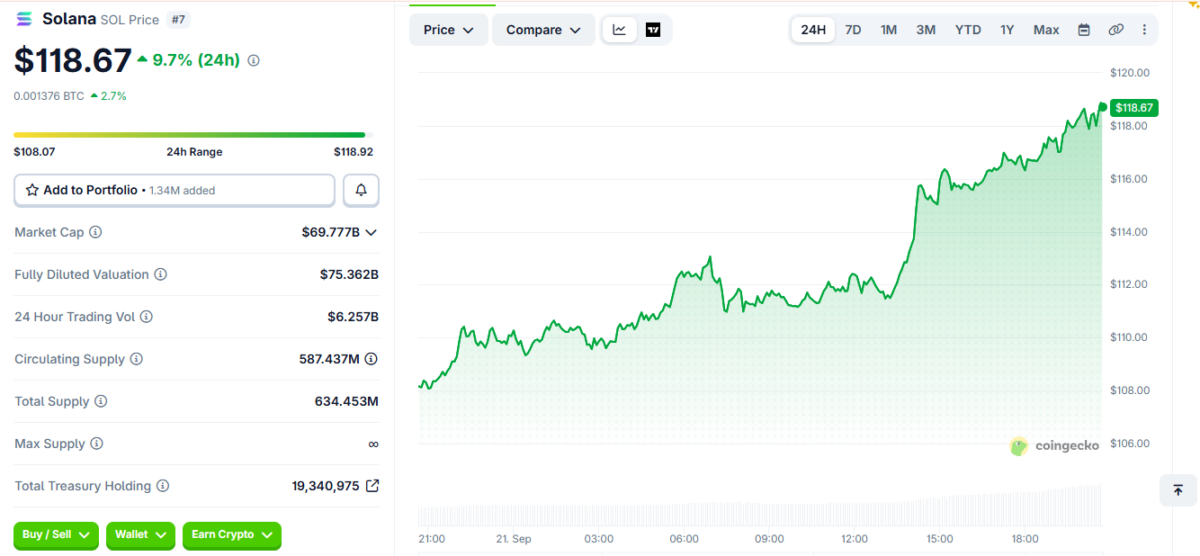1200x556 pixels.
Task: Select the 3M time range tab
Action: [x=926, y=30]
